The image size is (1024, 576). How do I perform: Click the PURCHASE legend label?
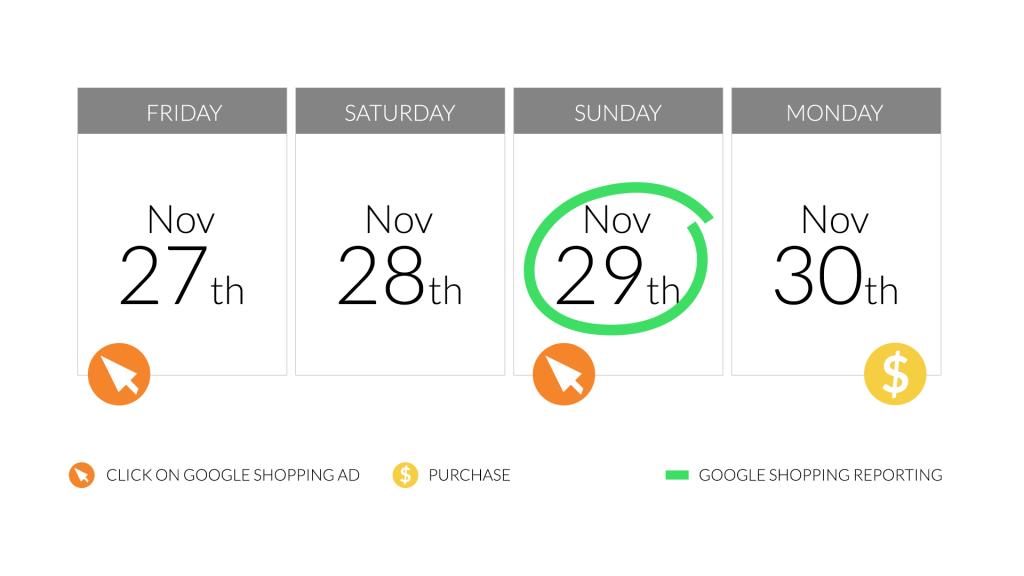469,475
